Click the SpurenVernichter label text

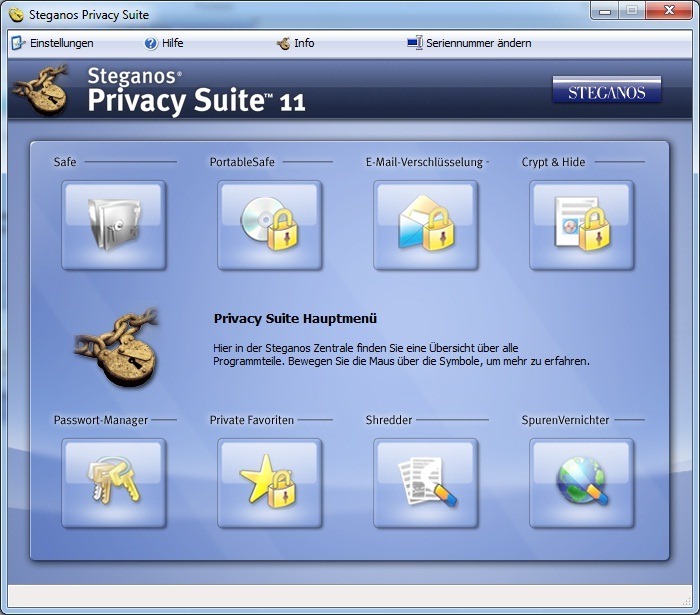coord(565,420)
